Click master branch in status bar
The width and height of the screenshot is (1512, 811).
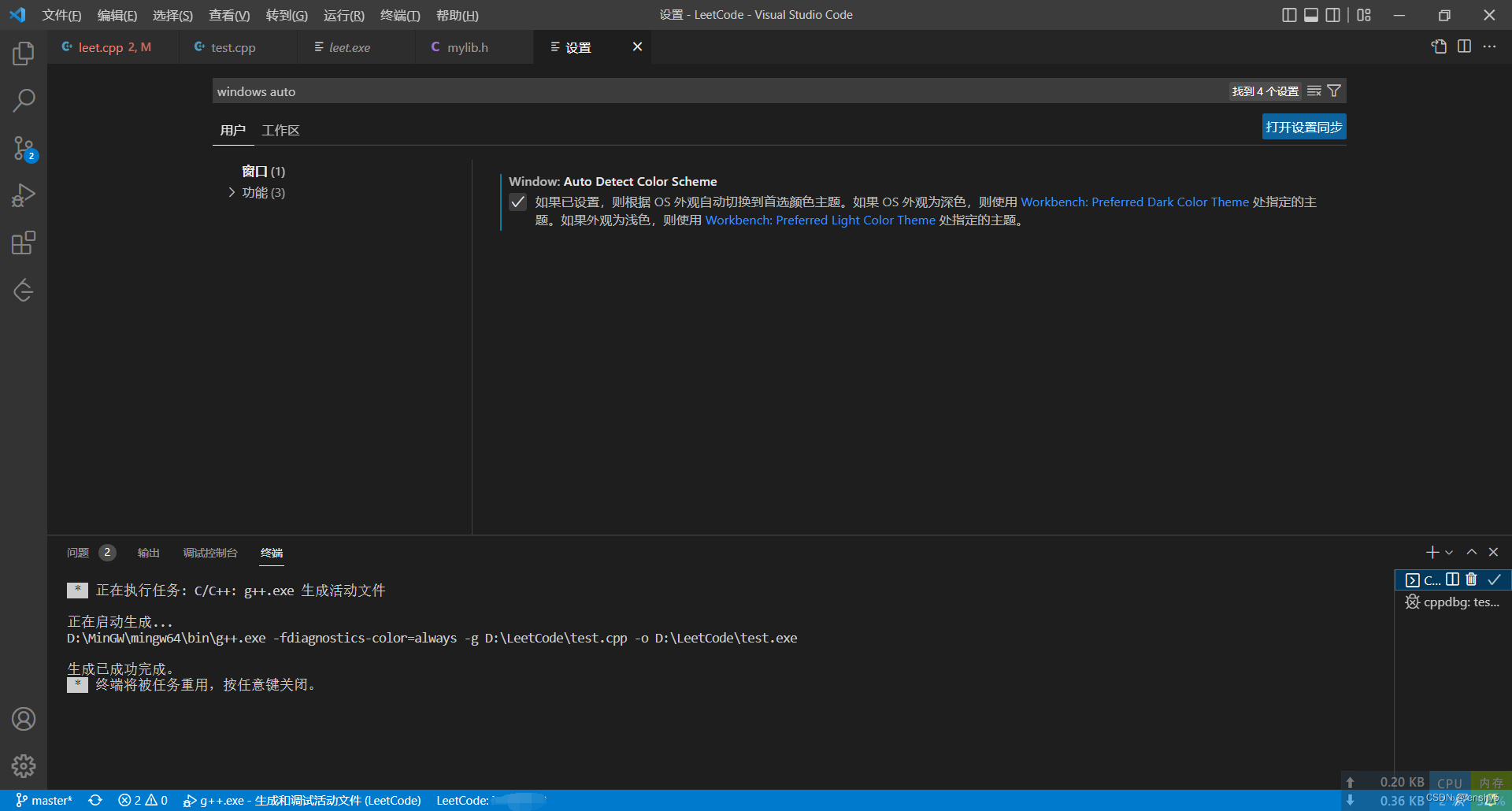[44, 800]
